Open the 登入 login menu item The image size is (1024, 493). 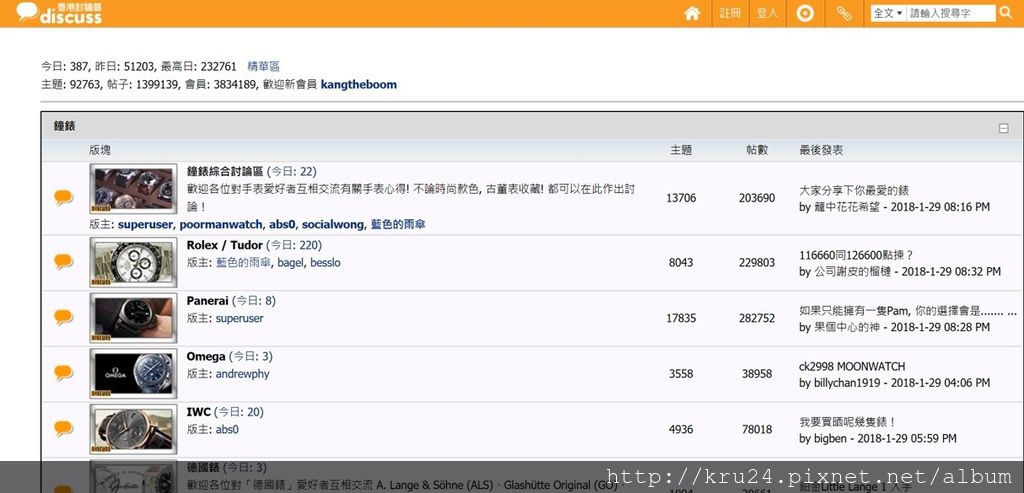767,13
